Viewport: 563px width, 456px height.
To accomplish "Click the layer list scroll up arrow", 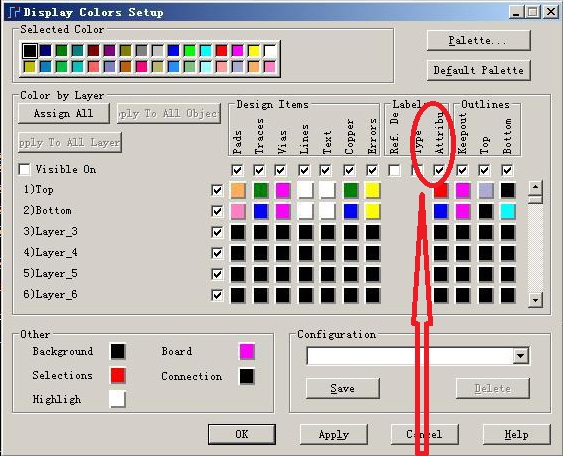I will pyautogui.click(x=535, y=187).
